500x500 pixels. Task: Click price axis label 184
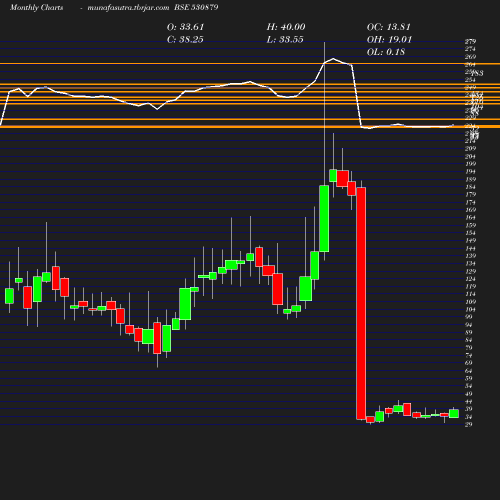(470, 187)
